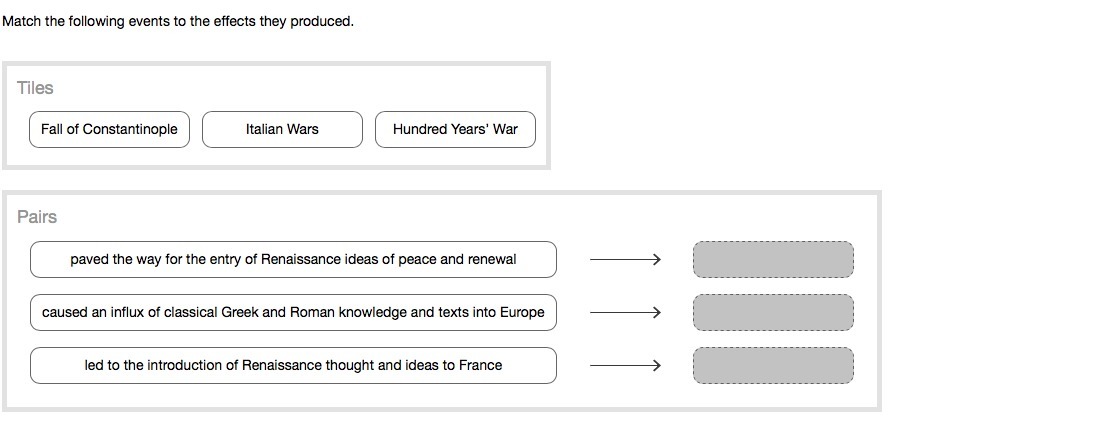Click the gray border of the Pairs panel

878,300
